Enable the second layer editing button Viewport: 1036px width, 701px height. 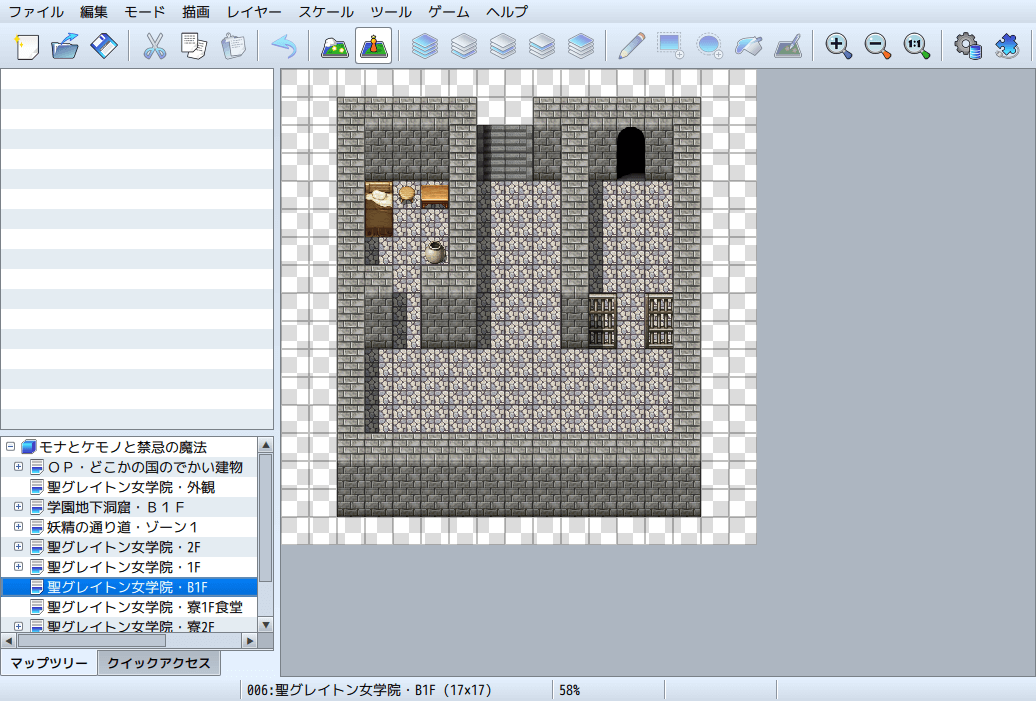click(x=464, y=45)
